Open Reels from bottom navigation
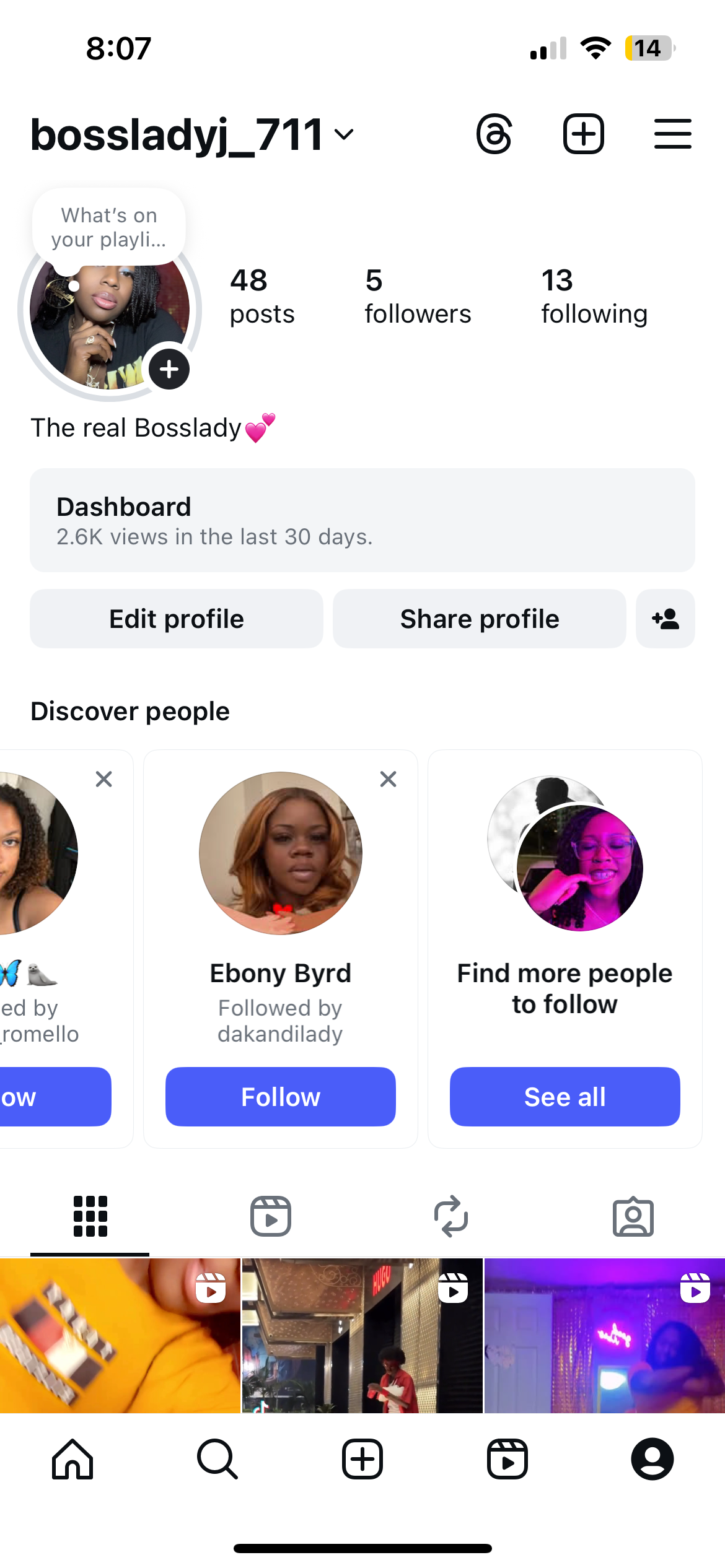Viewport: 725px width, 1568px height. pos(507,1459)
